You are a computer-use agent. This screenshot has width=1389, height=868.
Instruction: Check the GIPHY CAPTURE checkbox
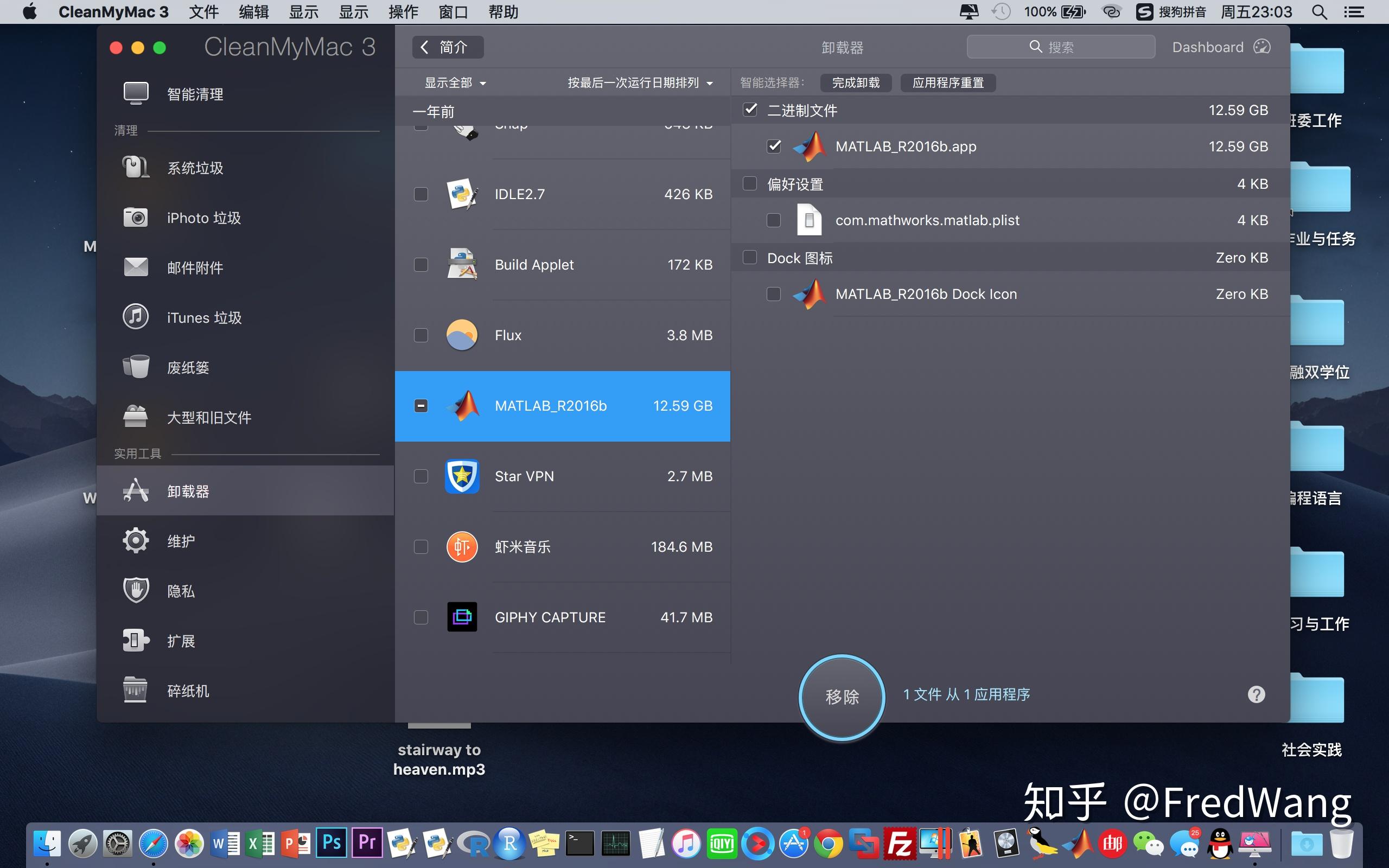tap(420, 617)
